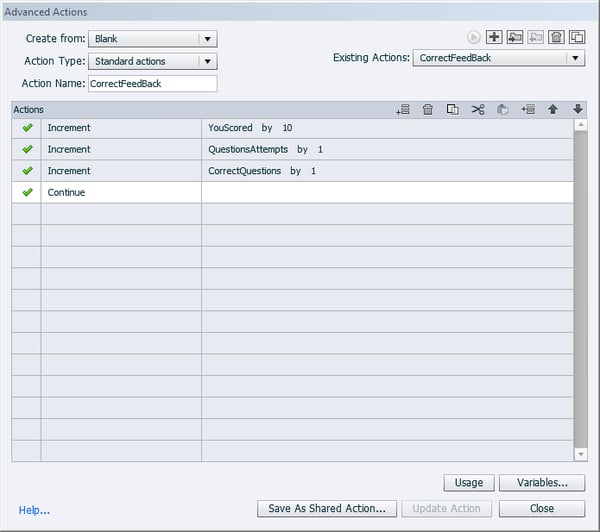Click the Export shared action folder icon
Image resolution: width=600 pixels, height=532 pixels.
[535, 37]
